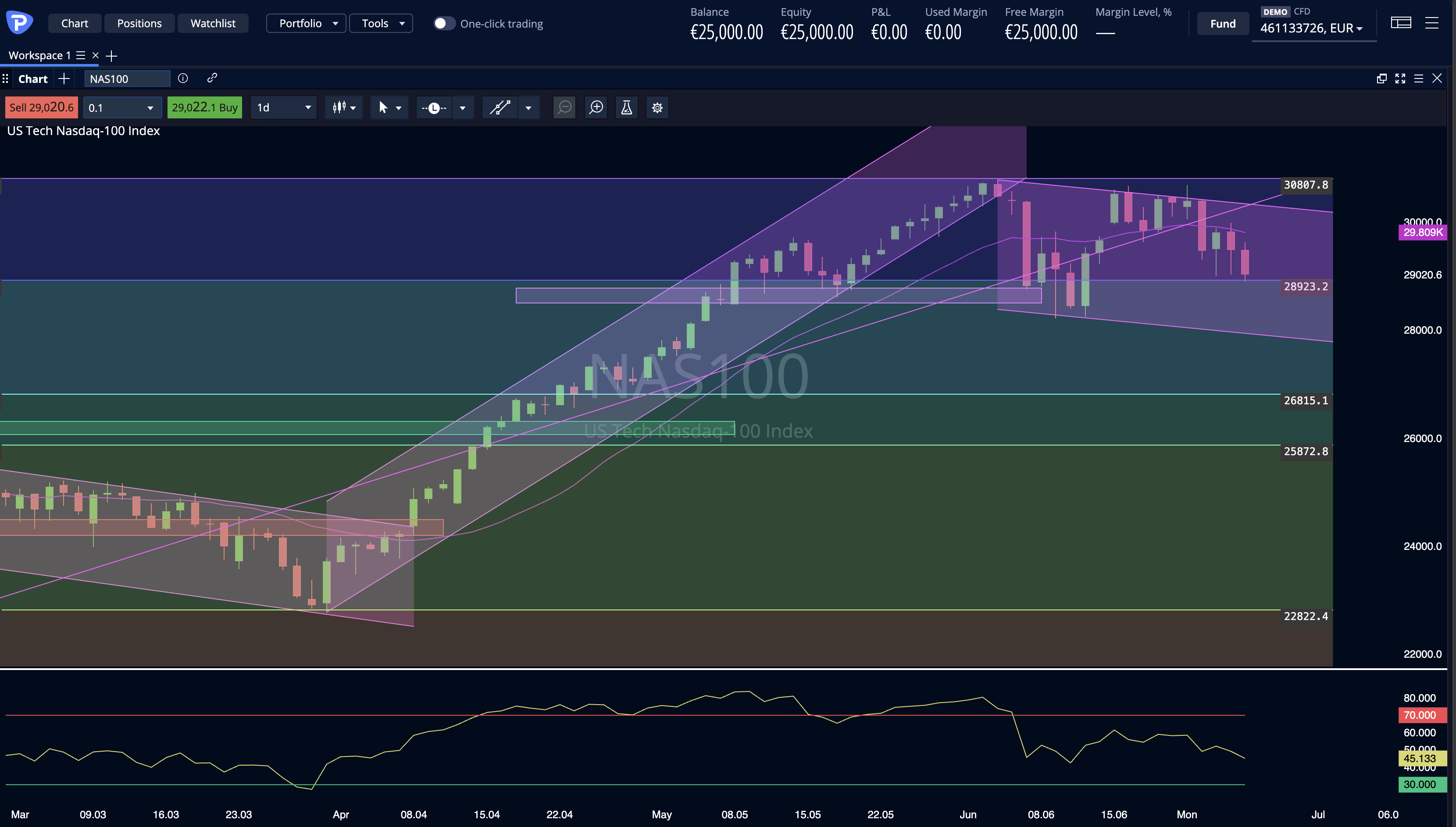Click the symbol link chain icon

coord(212,78)
